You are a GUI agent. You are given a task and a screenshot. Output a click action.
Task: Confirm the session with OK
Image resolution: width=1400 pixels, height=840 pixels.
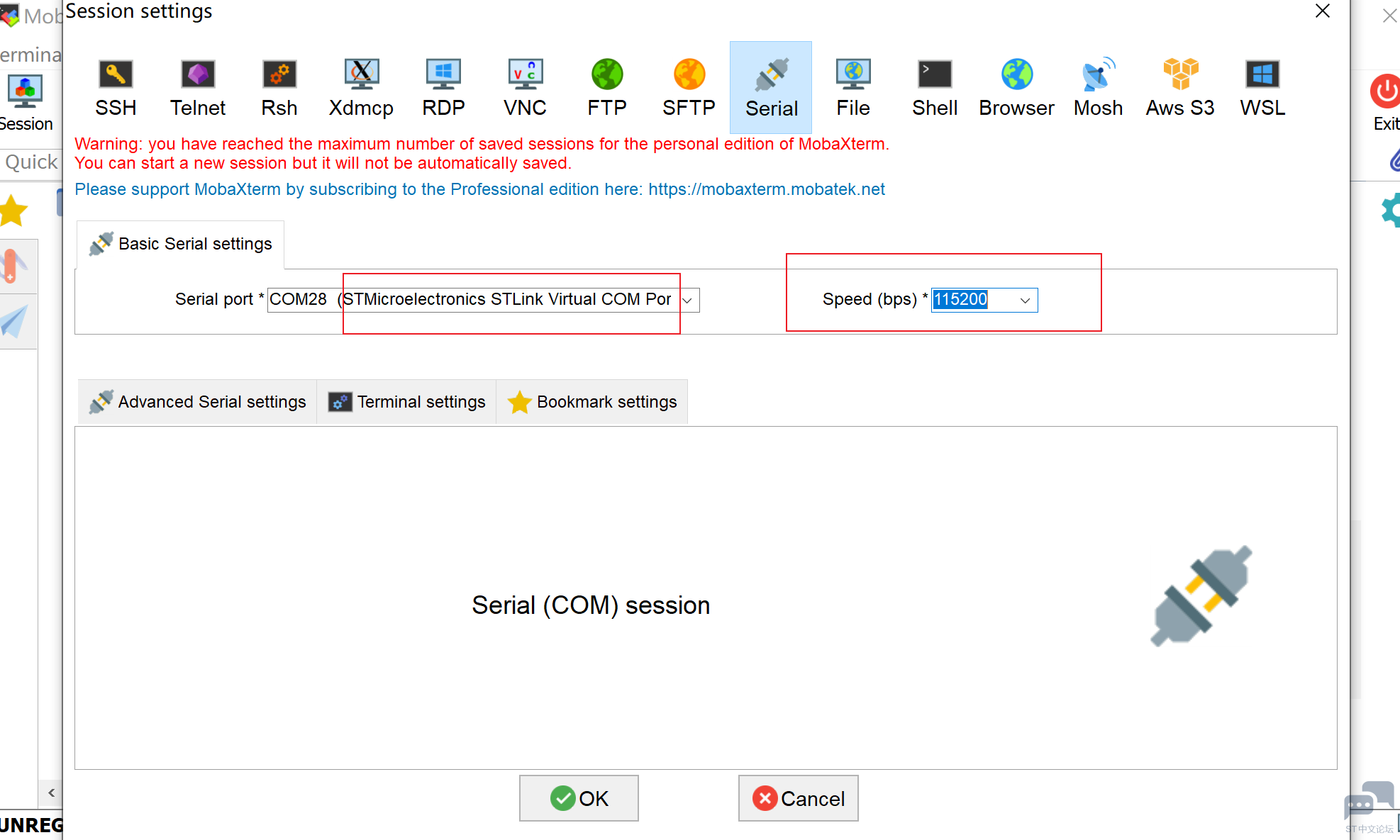tap(579, 798)
